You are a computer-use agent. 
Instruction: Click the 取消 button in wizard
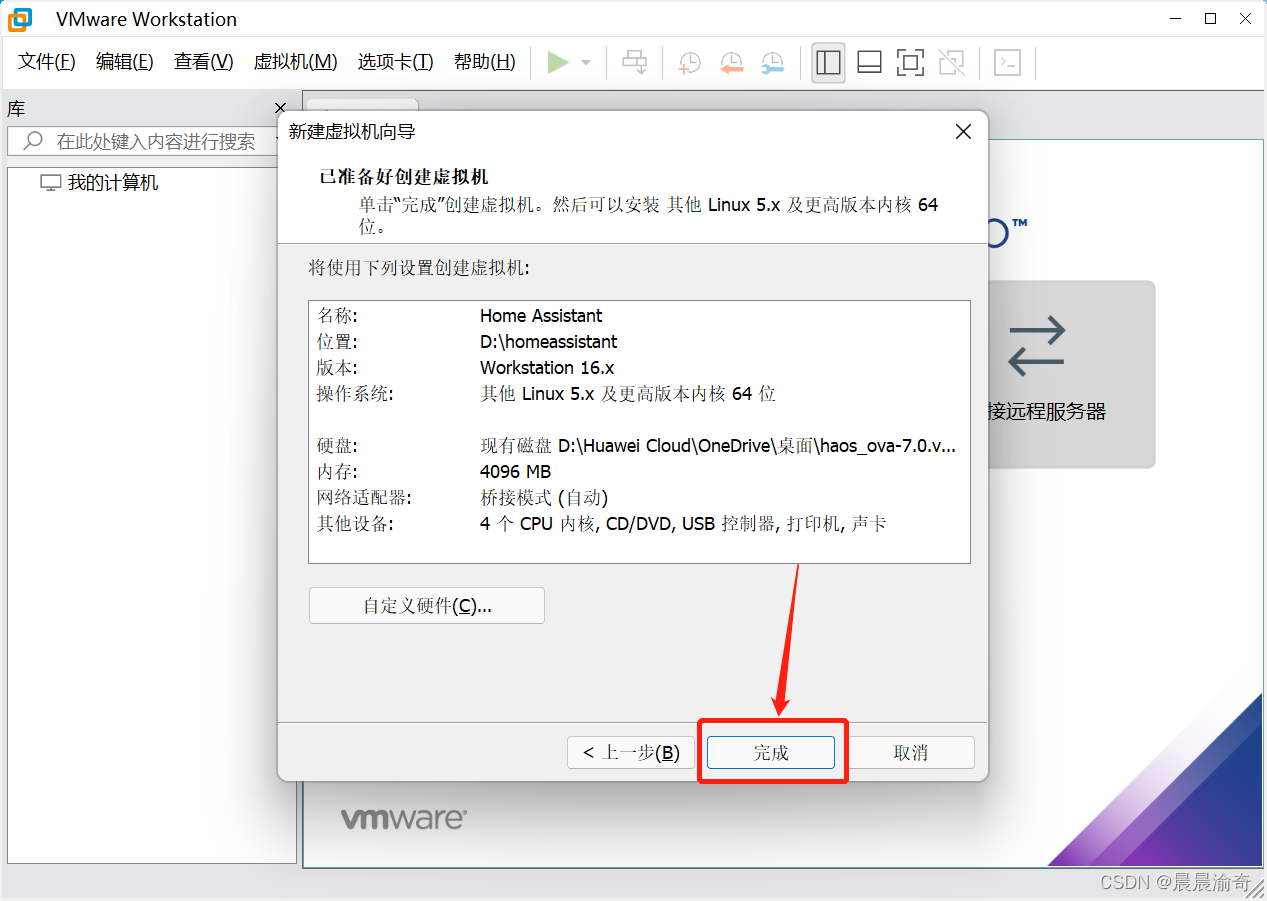[x=911, y=753]
